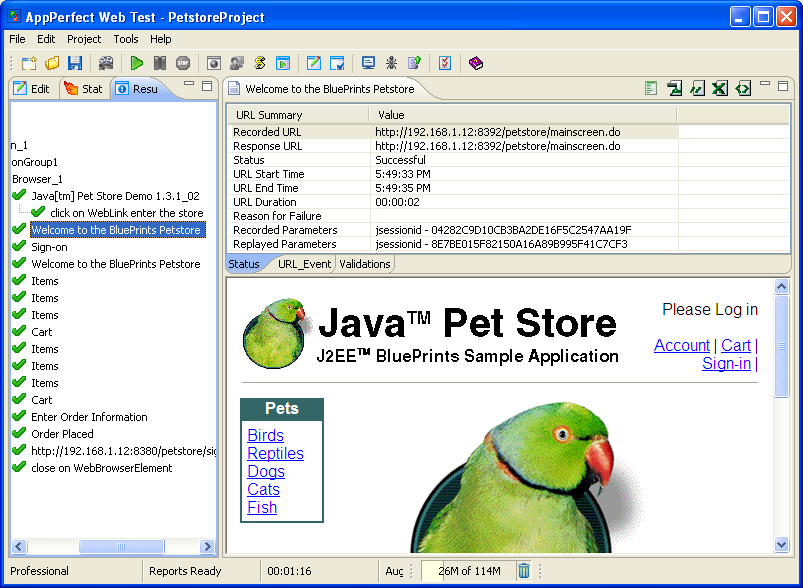
Task: Open the Project menu
Action: tap(84, 39)
